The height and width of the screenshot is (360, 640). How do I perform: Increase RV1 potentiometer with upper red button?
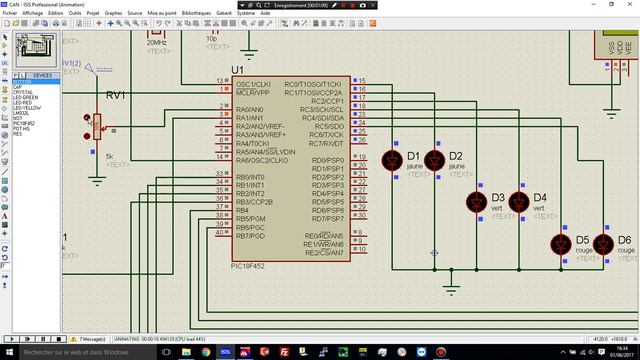pyautogui.click(x=87, y=118)
